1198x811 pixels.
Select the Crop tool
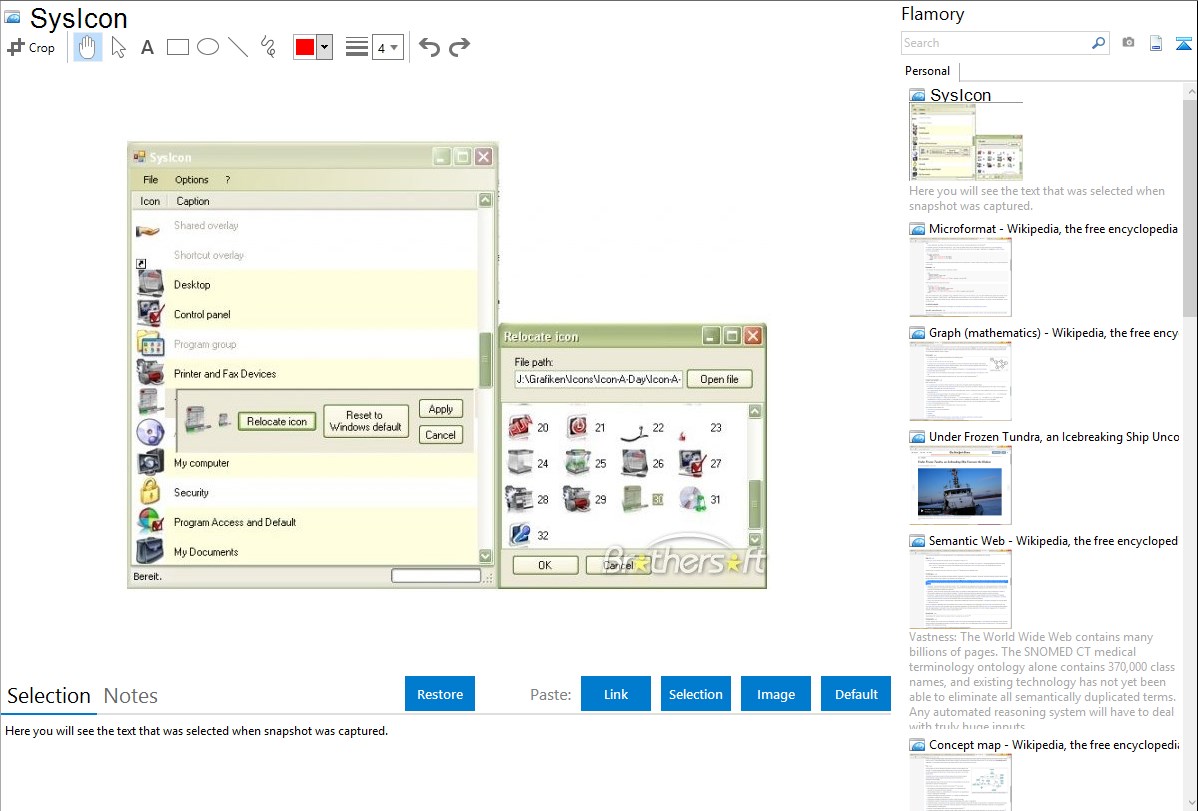pyautogui.click(x=31, y=47)
